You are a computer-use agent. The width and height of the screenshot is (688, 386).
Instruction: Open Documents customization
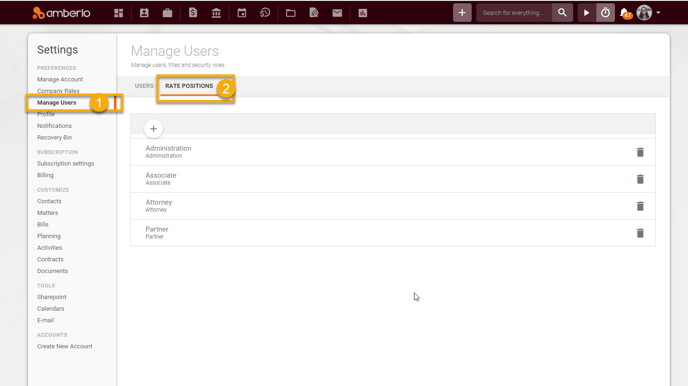point(53,271)
